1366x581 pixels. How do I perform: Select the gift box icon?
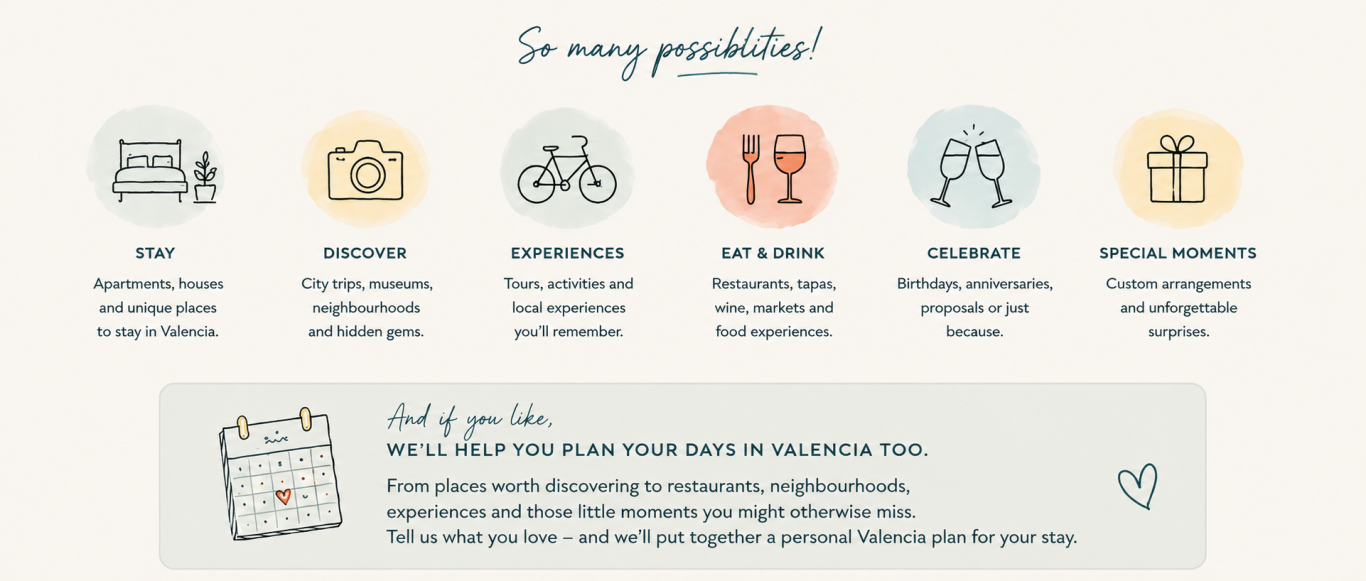[x=1177, y=169]
